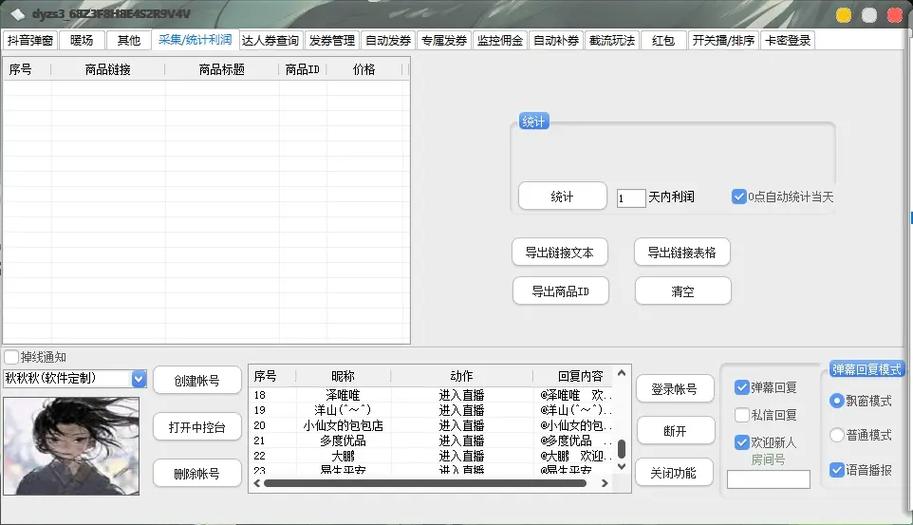Image resolution: width=913 pixels, height=525 pixels.
Task: Click the red close window button
Action: 895,15
